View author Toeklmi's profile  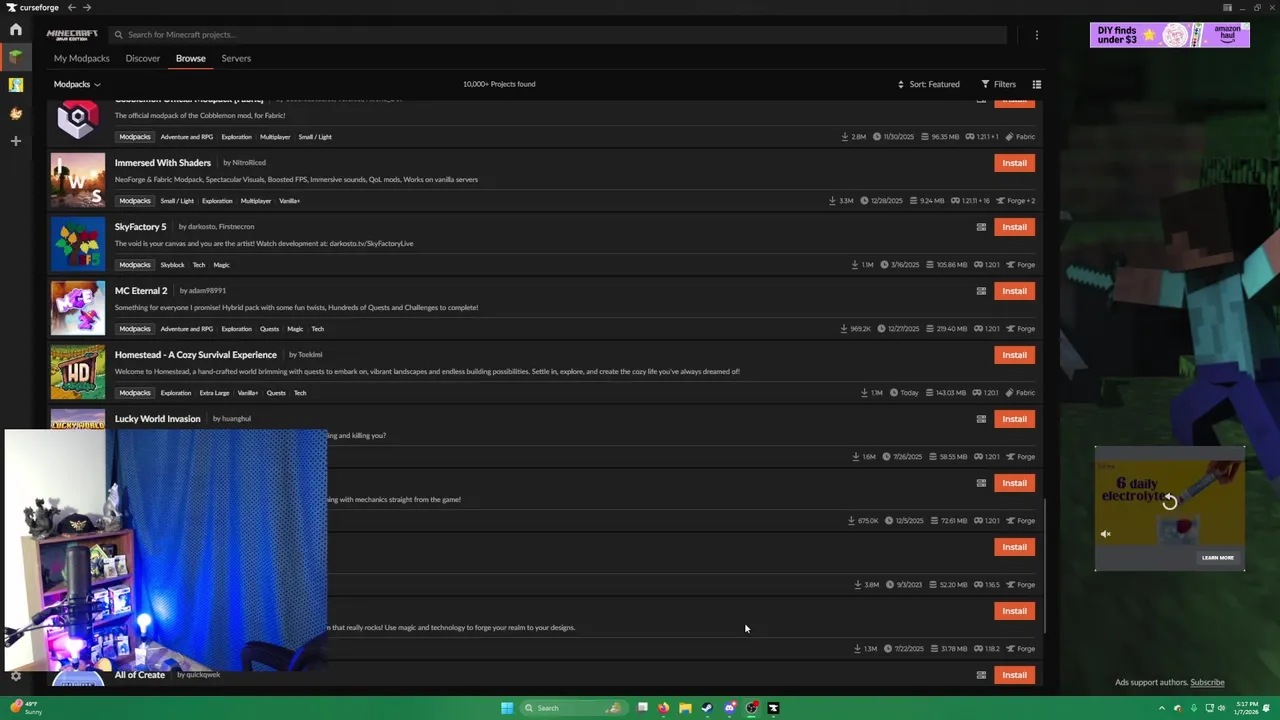(x=310, y=355)
